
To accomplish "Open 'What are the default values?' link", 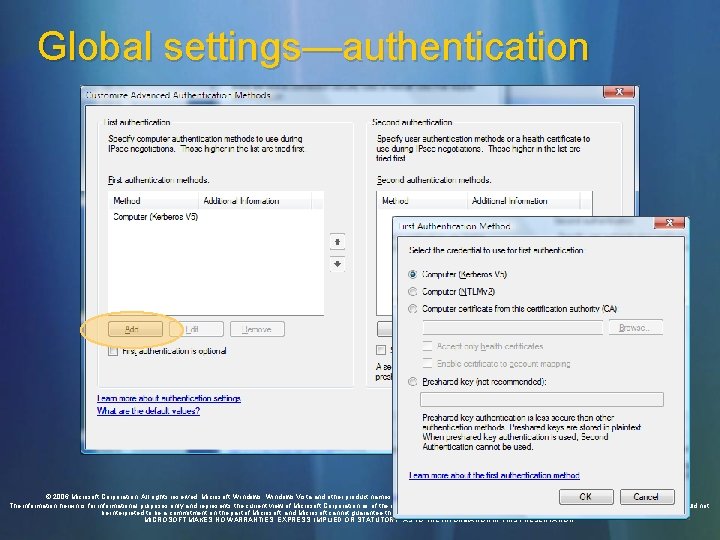I will point(148,411).
